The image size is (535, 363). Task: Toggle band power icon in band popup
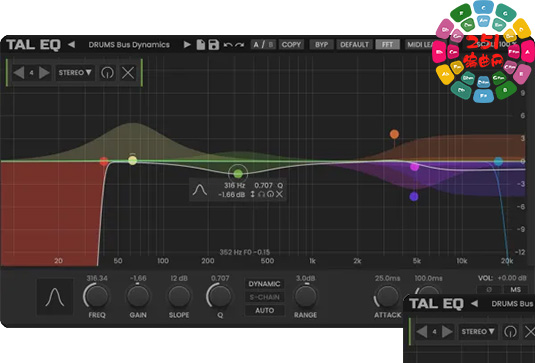point(270,194)
